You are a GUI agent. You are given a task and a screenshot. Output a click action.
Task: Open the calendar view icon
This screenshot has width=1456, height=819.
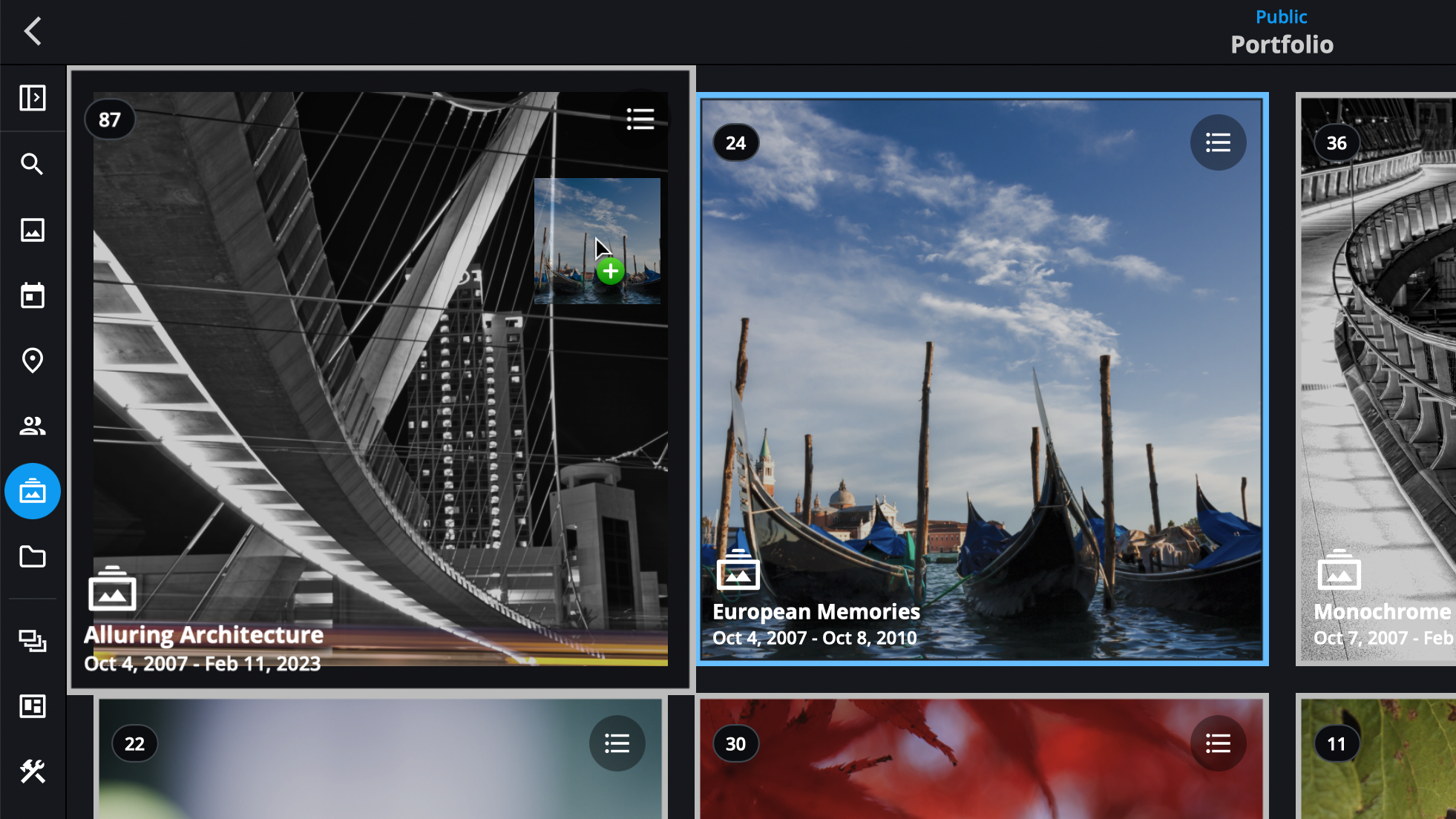[x=33, y=295]
